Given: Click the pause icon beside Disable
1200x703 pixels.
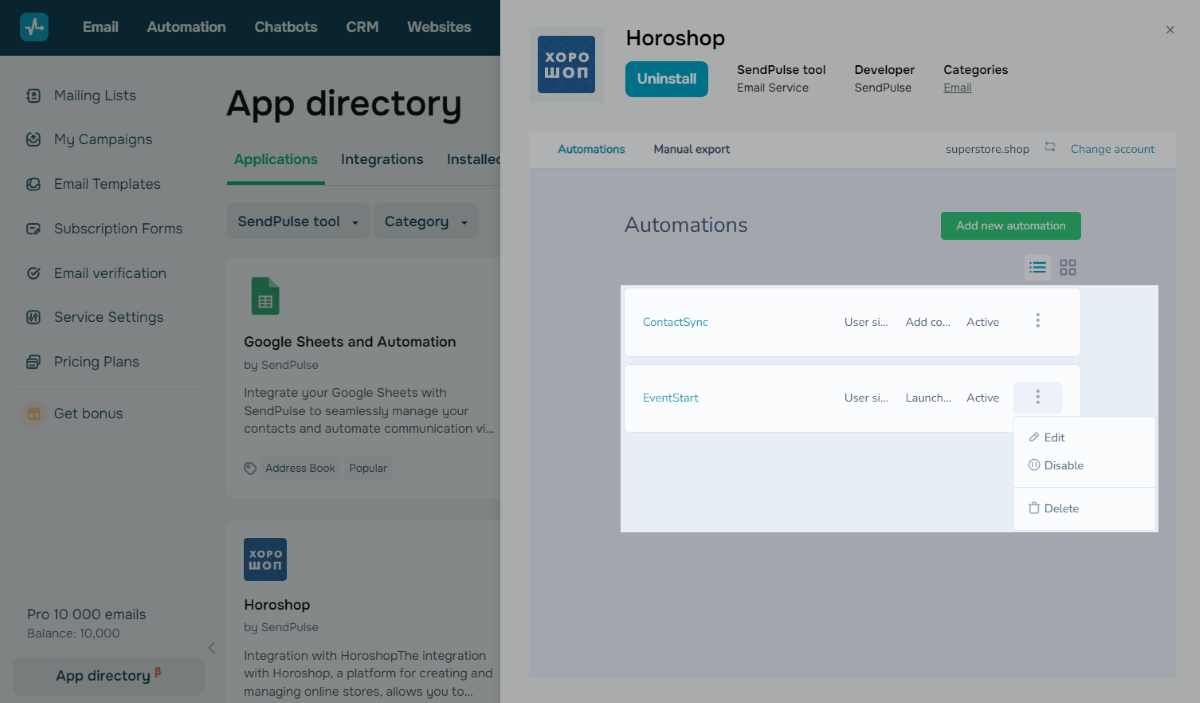Looking at the screenshot, I should [x=1034, y=465].
